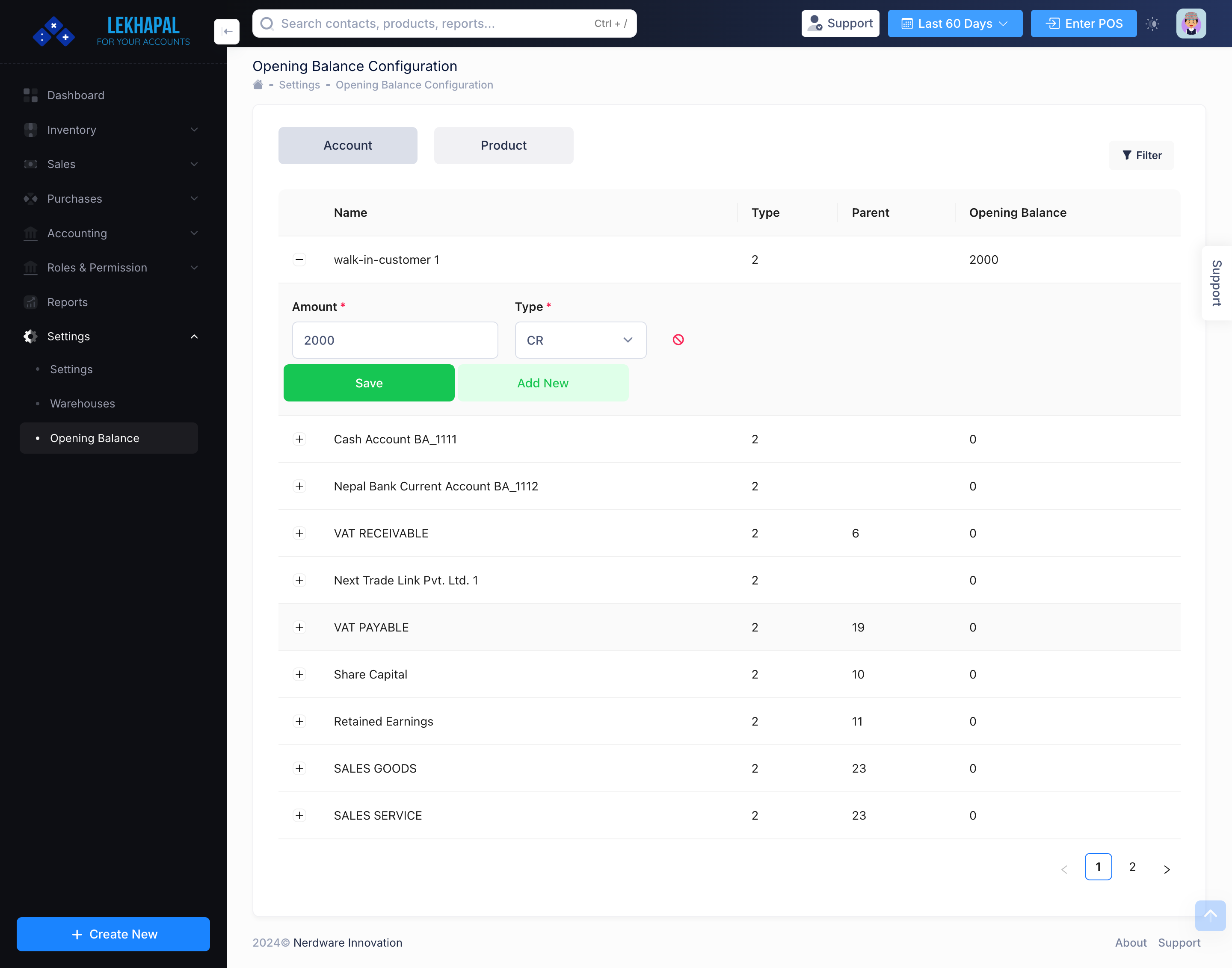Viewport: 1232px width, 968px height.
Task: Open the Last 60 Days date dropdown
Action: (x=955, y=23)
